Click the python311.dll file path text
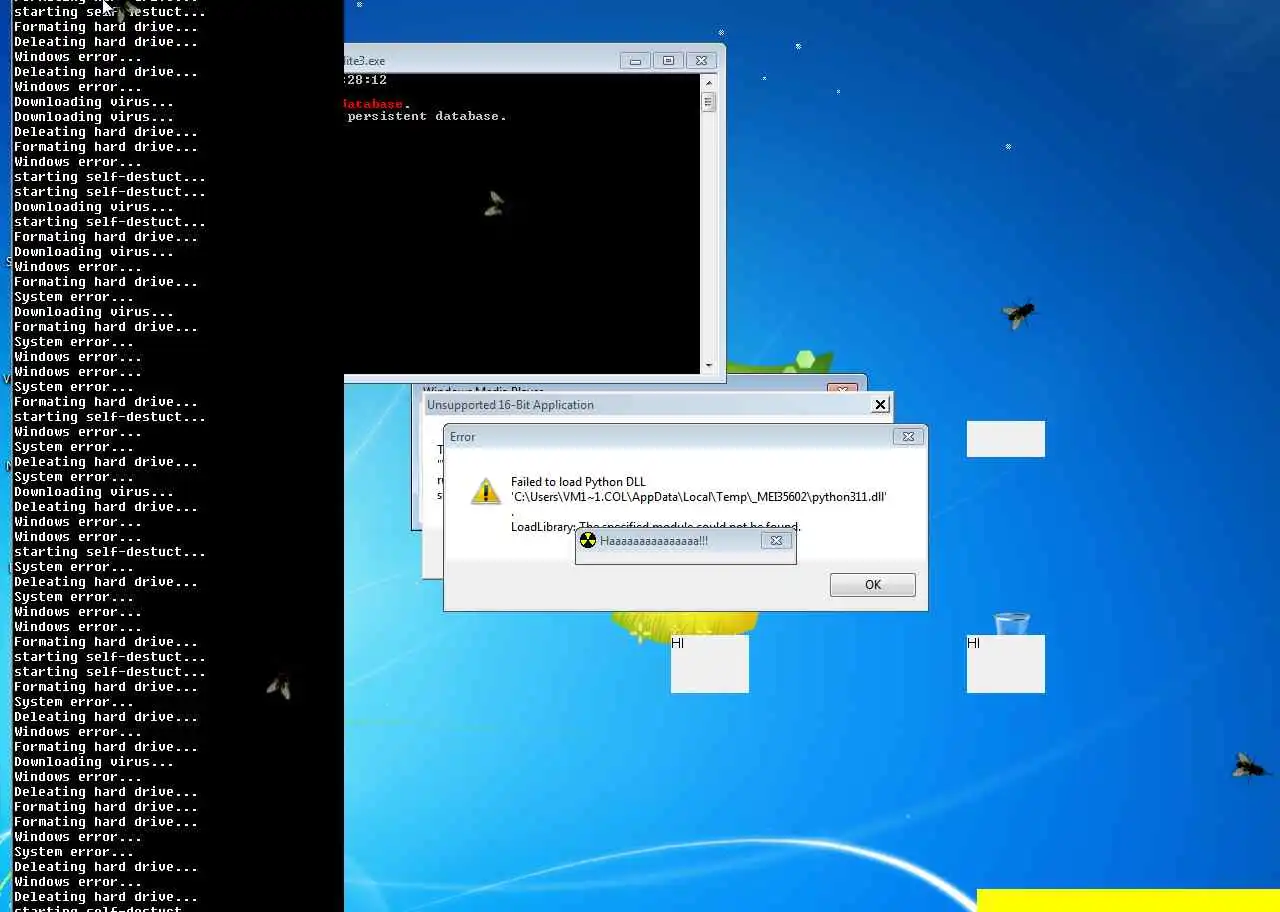Viewport: 1280px width, 912px height. (699, 497)
